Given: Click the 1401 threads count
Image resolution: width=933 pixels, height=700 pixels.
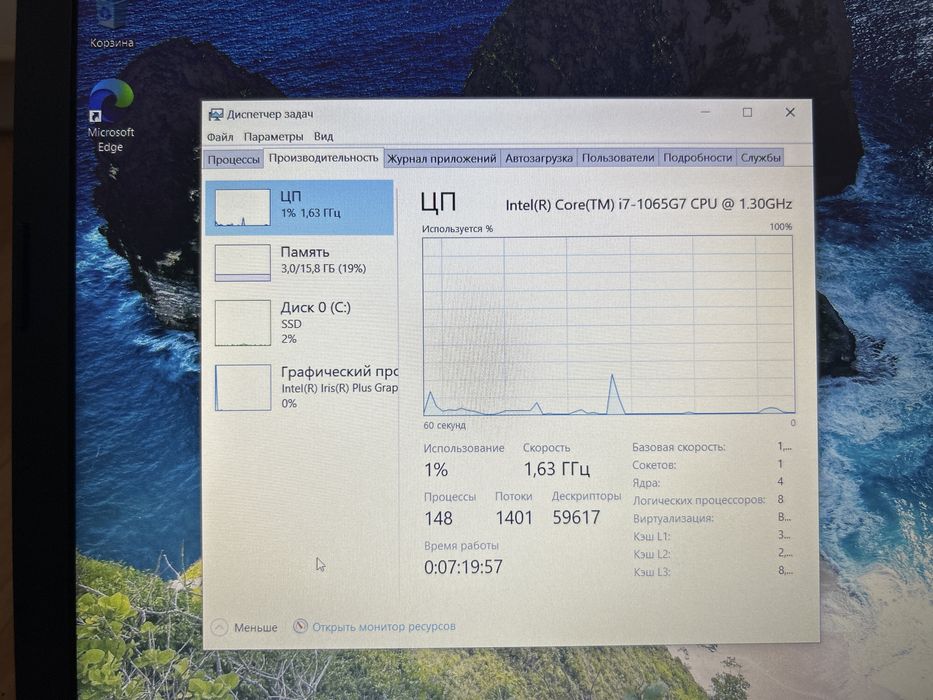Looking at the screenshot, I should coord(514,518).
